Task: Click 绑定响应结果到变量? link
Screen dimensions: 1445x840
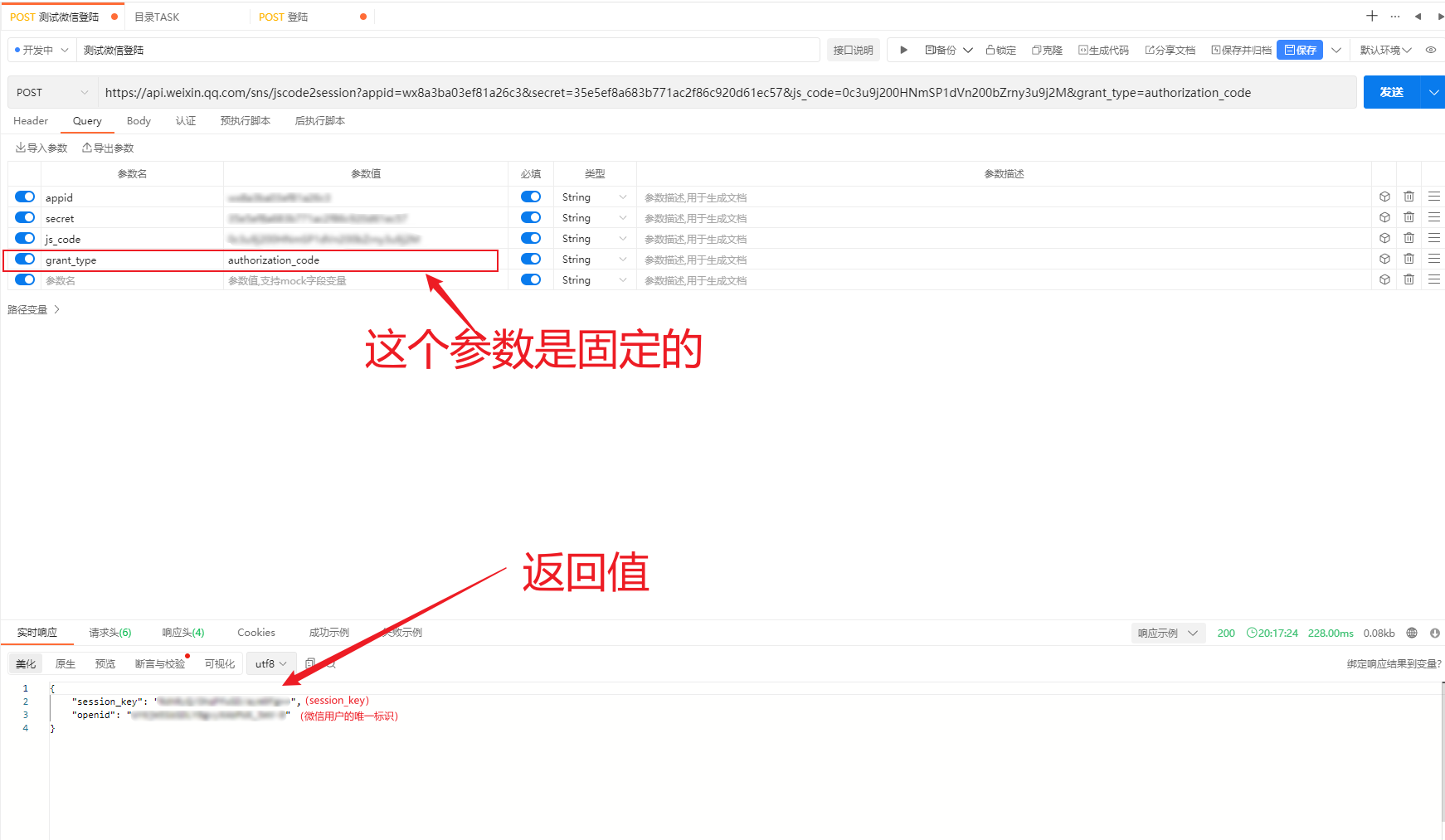Action: tap(1394, 663)
